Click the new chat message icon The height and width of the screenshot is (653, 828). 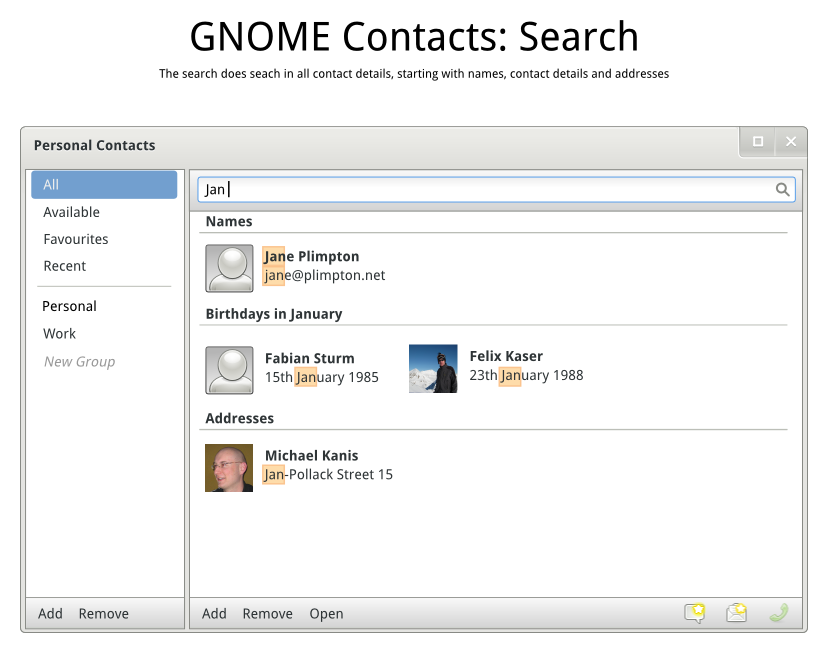[x=695, y=613]
